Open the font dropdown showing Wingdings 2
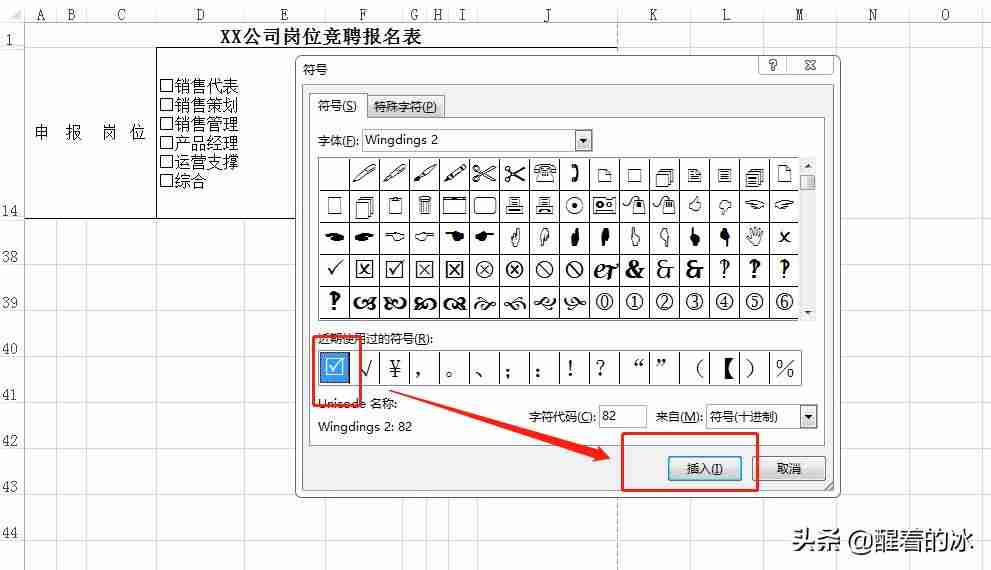Image resolution: width=991 pixels, height=570 pixels. [x=583, y=140]
